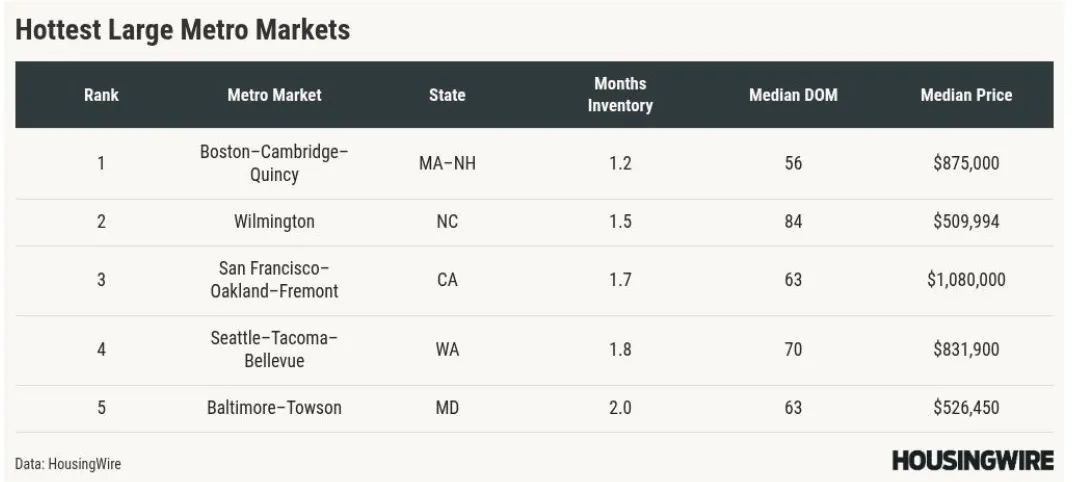
Task: Click the Rank column header
Action: [x=101, y=95]
